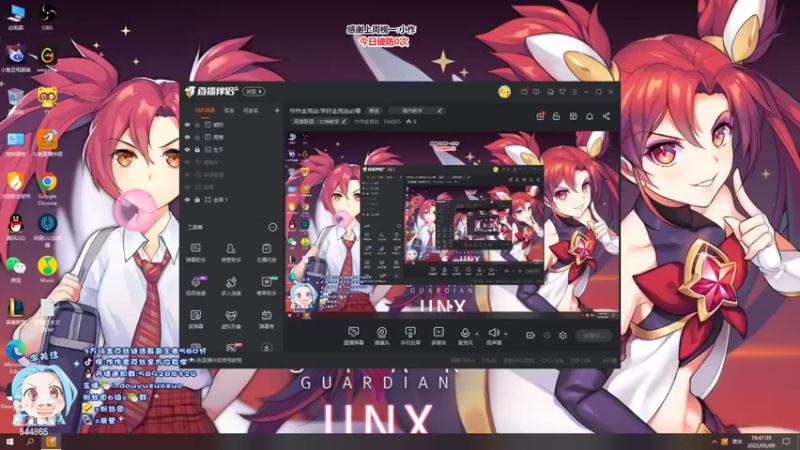This screenshot has height=450, width=800.
Task: Open the mail icon in title bar
Action: (524, 92)
